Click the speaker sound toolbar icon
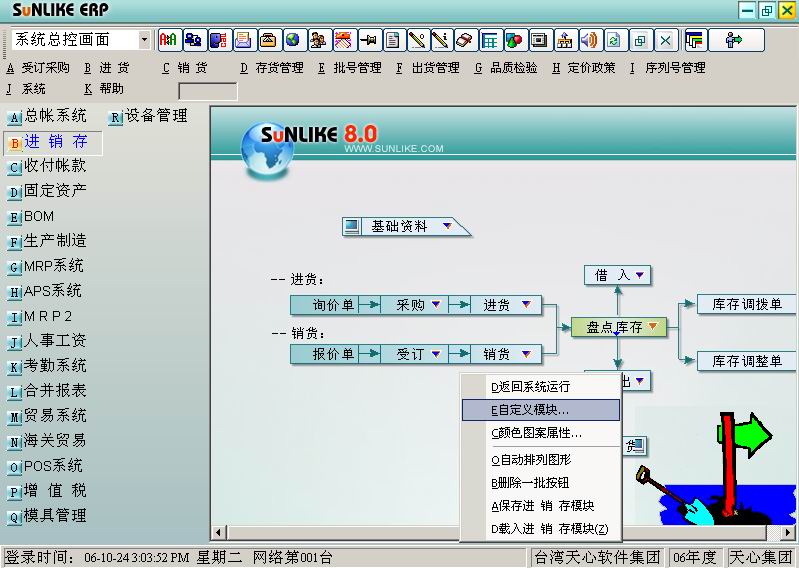799x568 pixels. 590,40
